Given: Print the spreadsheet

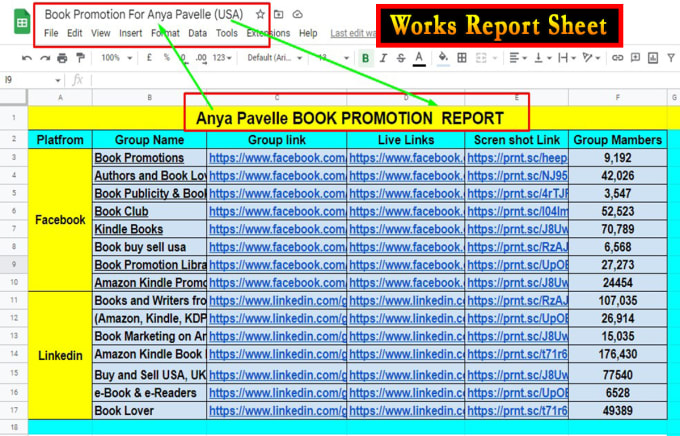Looking at the screenshot, I should [62, 58].
